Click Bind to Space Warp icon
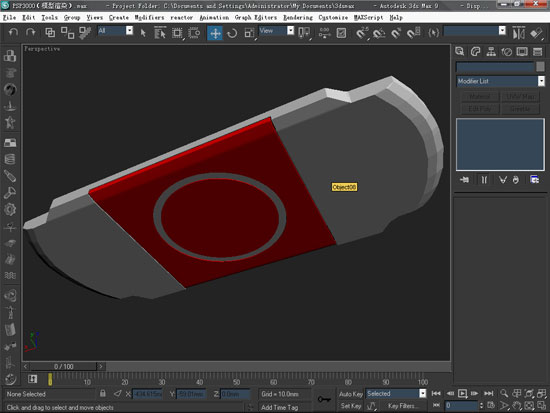 pos(85,33)
